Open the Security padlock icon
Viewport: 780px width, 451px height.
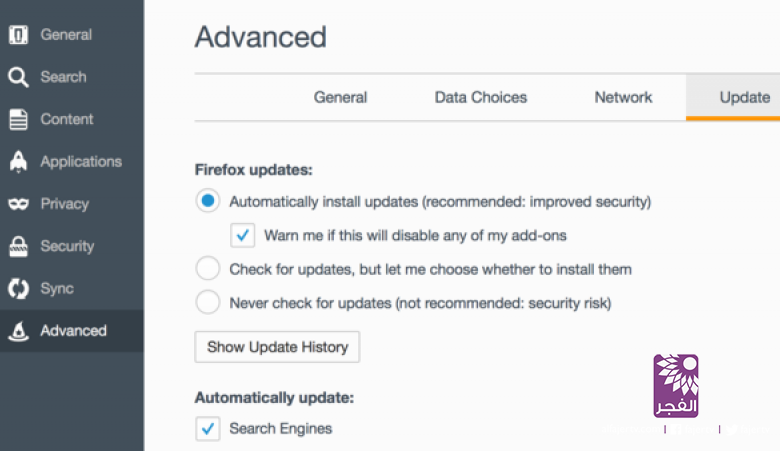[x=17, y=246]
